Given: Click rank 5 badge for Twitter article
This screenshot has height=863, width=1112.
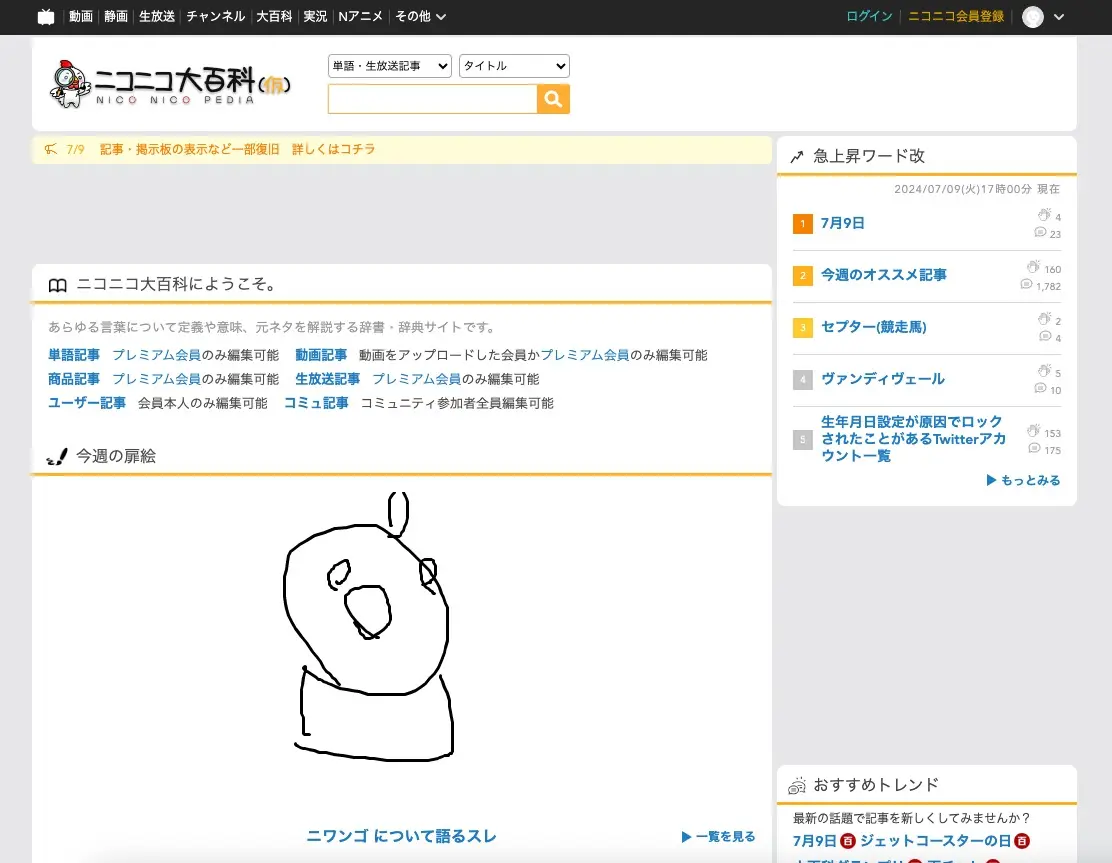Looking at the screenshot, I should [x=802, y=440].
